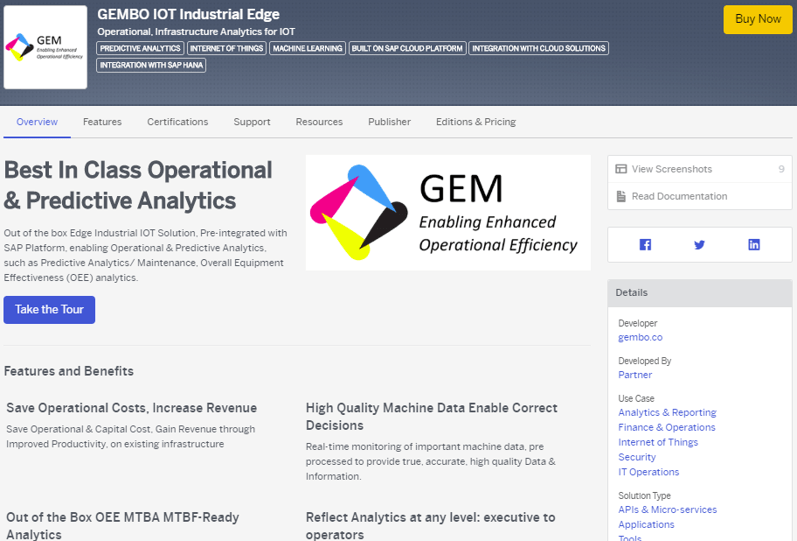
Task: Start the tour with Take the Tour
Action: click(x=49, y=310)
